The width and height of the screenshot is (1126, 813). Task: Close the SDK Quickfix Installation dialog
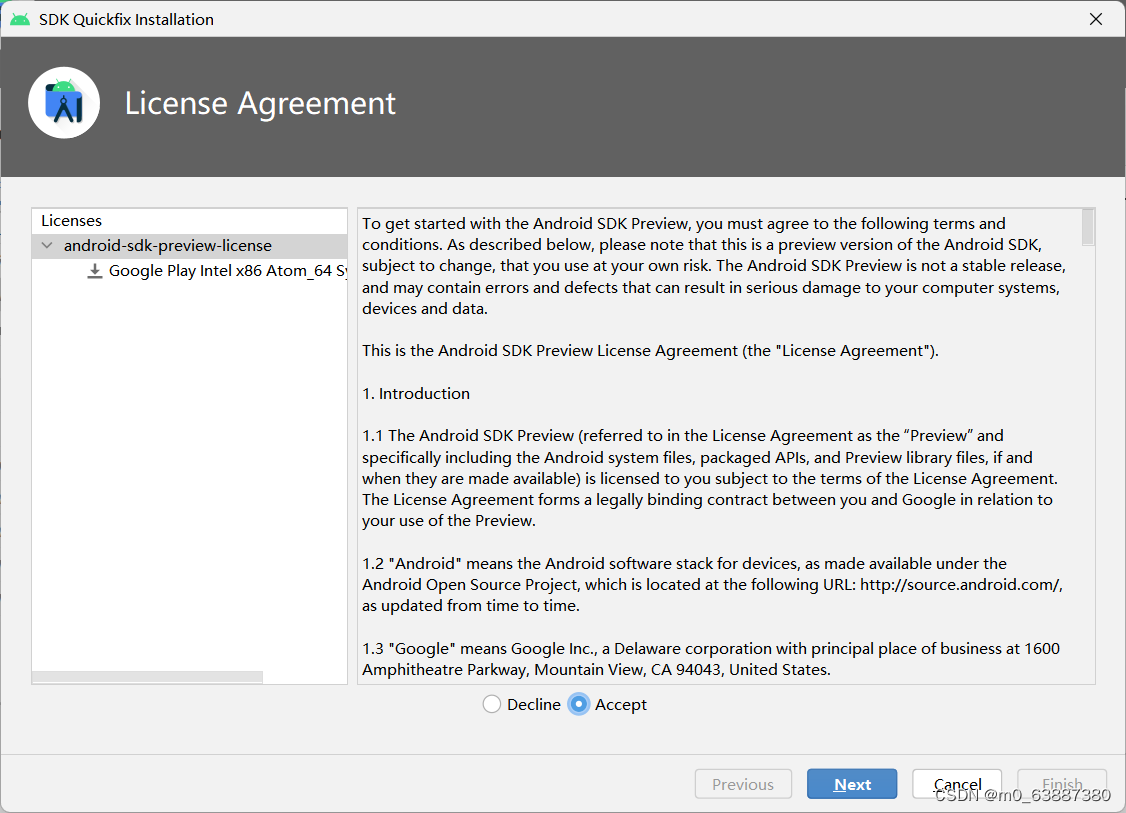pos(1096,19)
